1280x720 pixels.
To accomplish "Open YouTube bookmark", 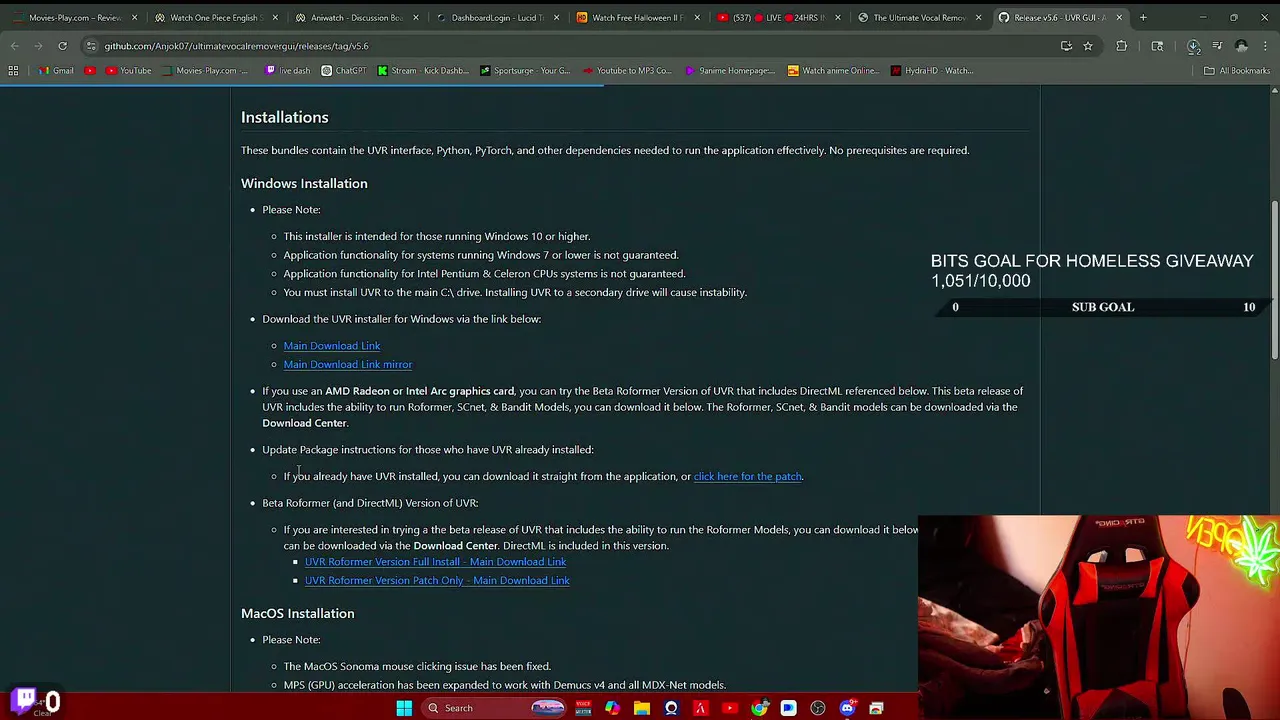I will pos(128,71).
